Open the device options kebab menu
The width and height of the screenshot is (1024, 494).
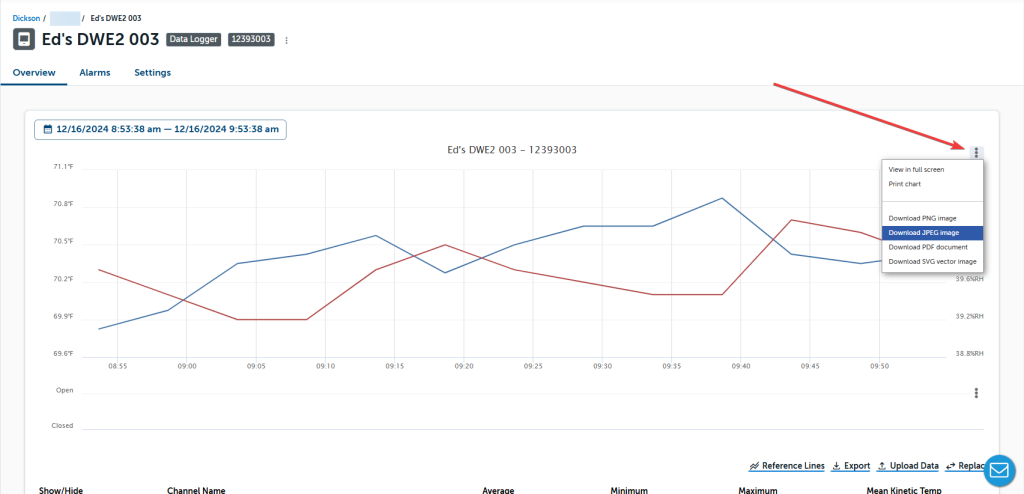[x=287, y=41]
